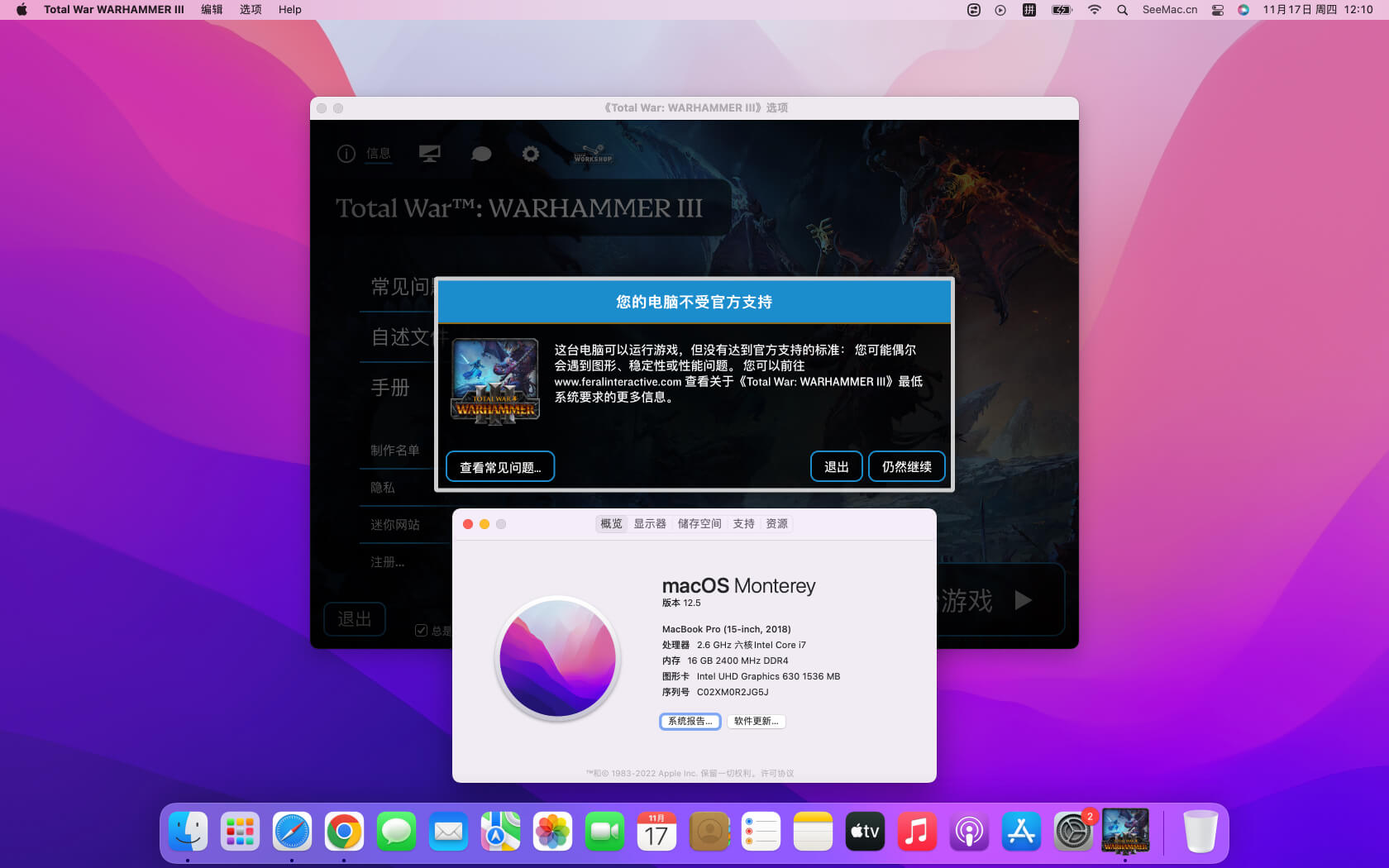The height and width of the screenshot is (868, 1389).
Task: Open the display settings monitor icon tab
Action: [429, 154]
